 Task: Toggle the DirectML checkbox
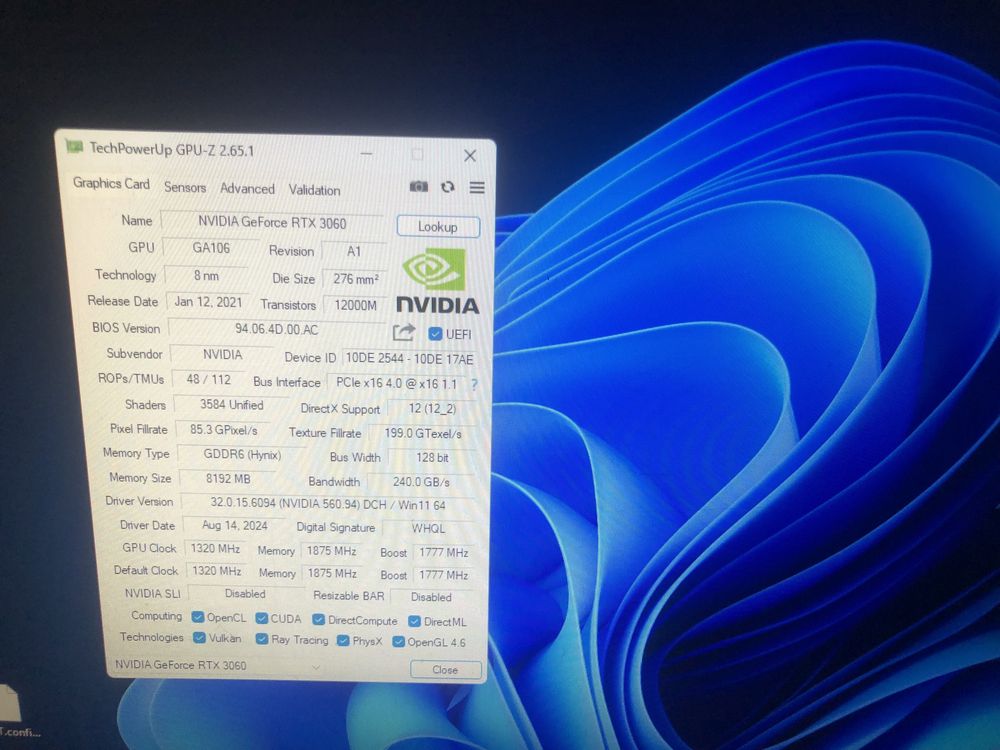tap(415, 621)
